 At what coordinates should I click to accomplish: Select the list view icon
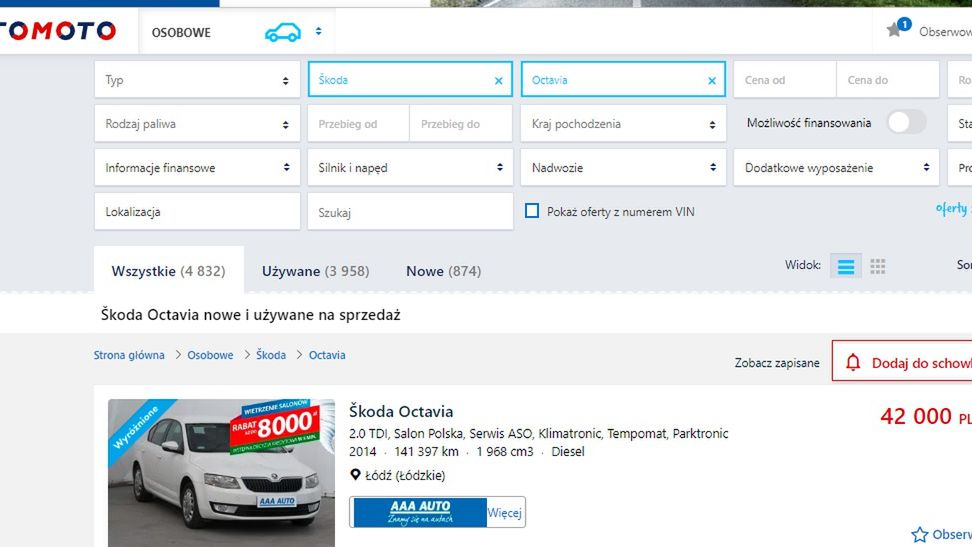click(x=846, y=267)
